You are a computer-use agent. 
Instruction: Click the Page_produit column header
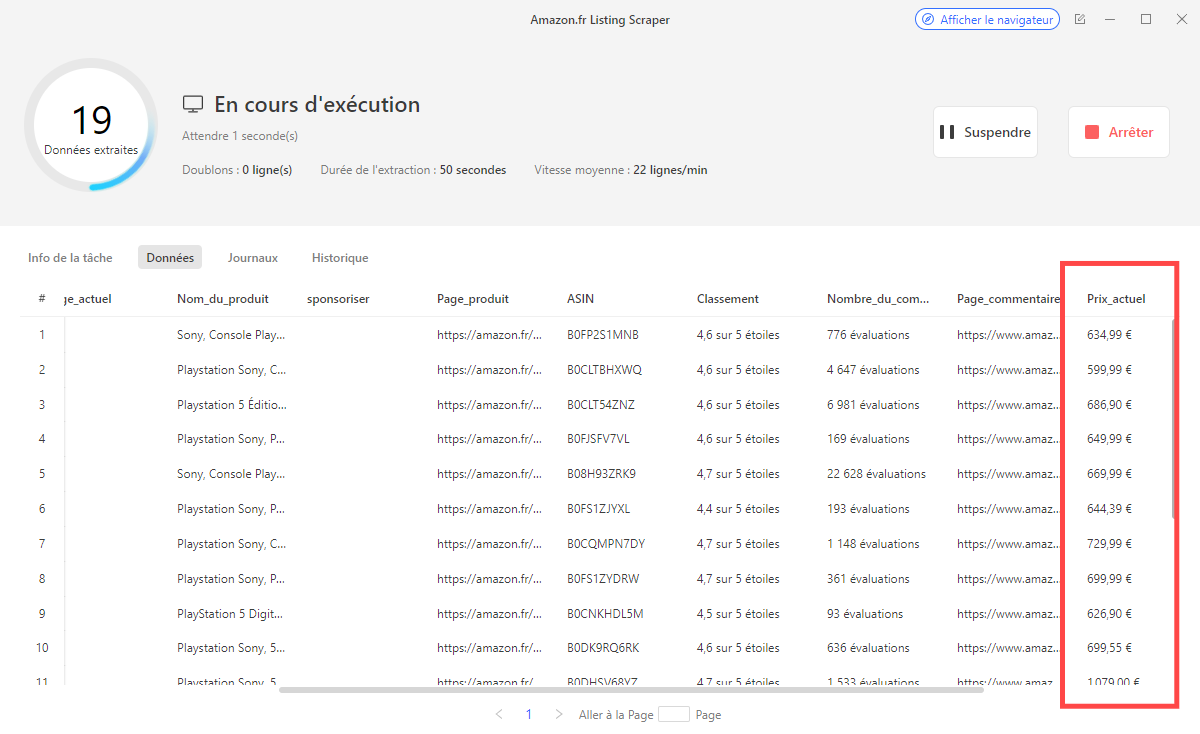[473, 298]
